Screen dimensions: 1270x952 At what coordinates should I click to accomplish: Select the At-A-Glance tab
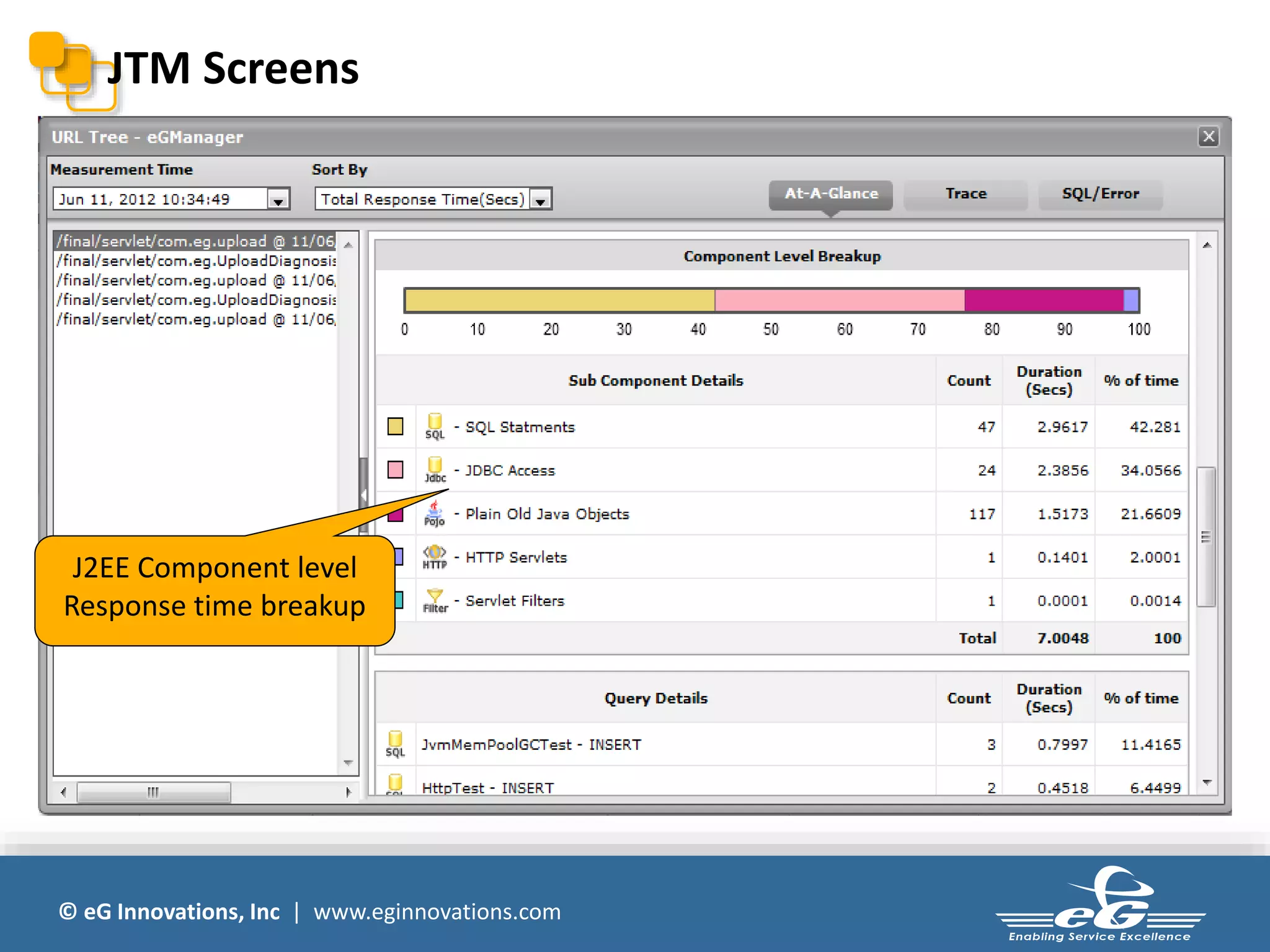[831, 194]
